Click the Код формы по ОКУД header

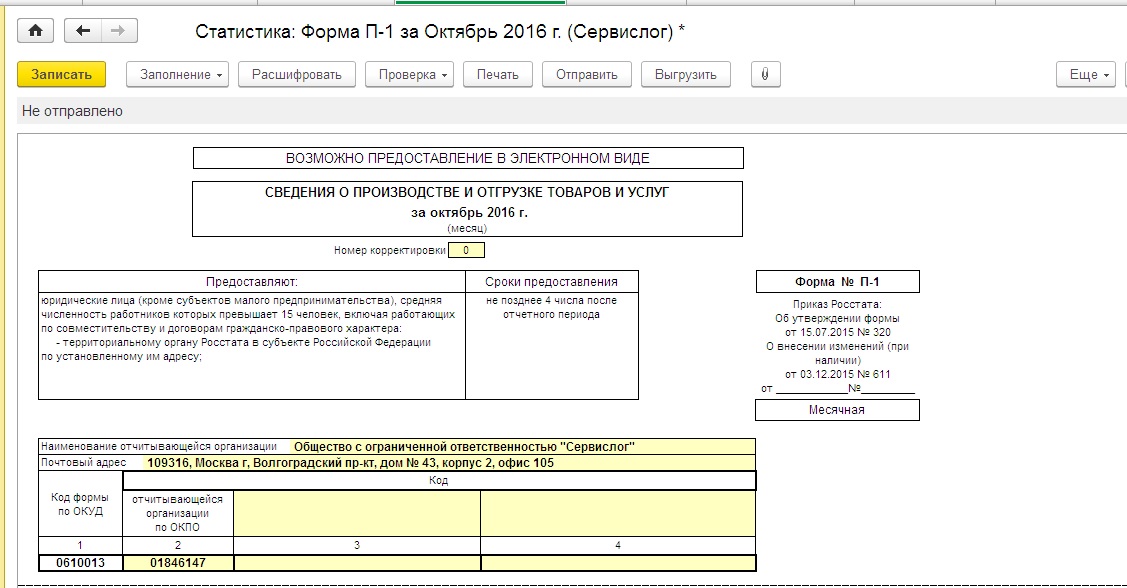[x=80, y=505]
